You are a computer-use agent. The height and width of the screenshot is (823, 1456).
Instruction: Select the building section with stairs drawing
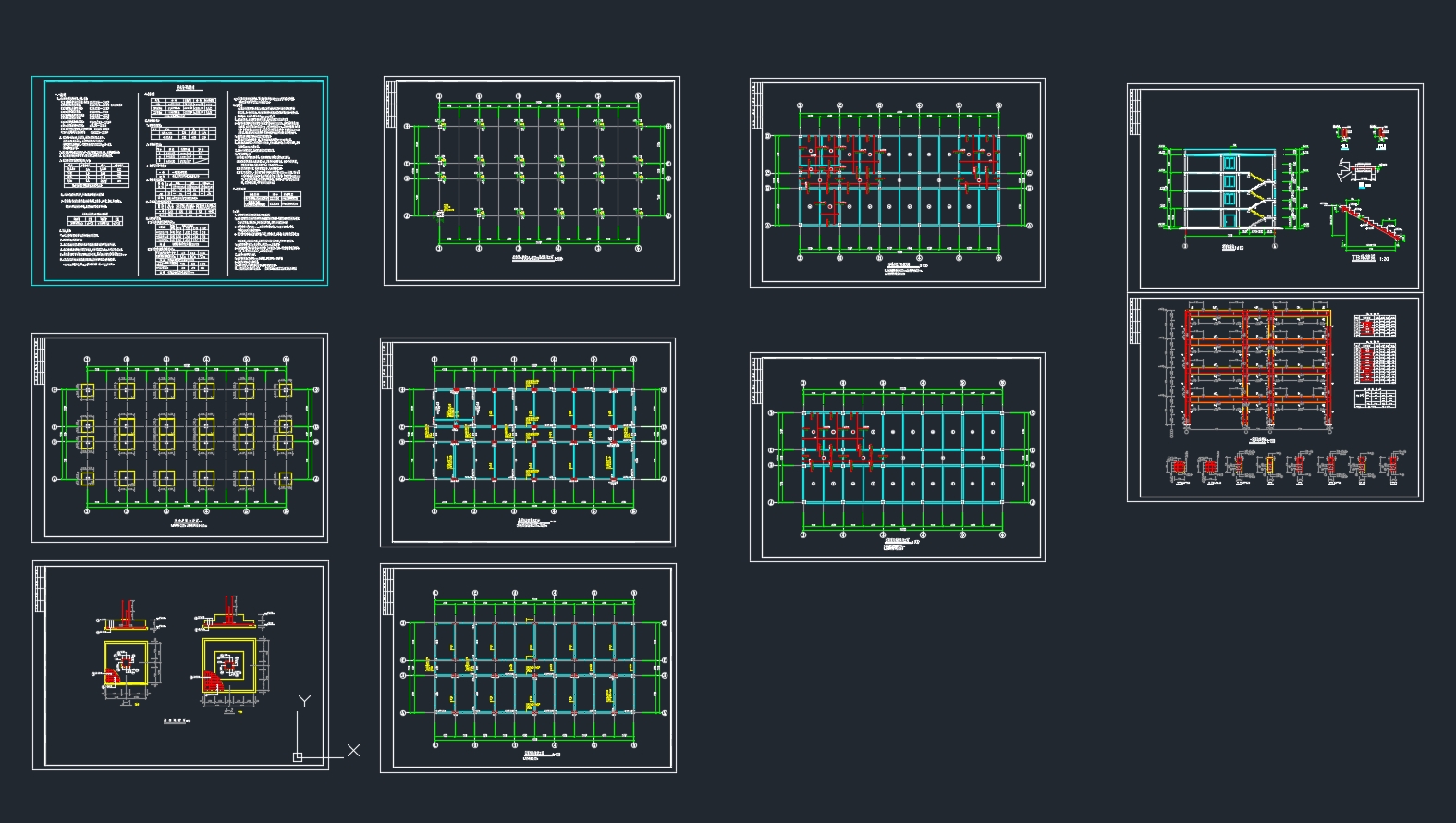(1228, 190)
